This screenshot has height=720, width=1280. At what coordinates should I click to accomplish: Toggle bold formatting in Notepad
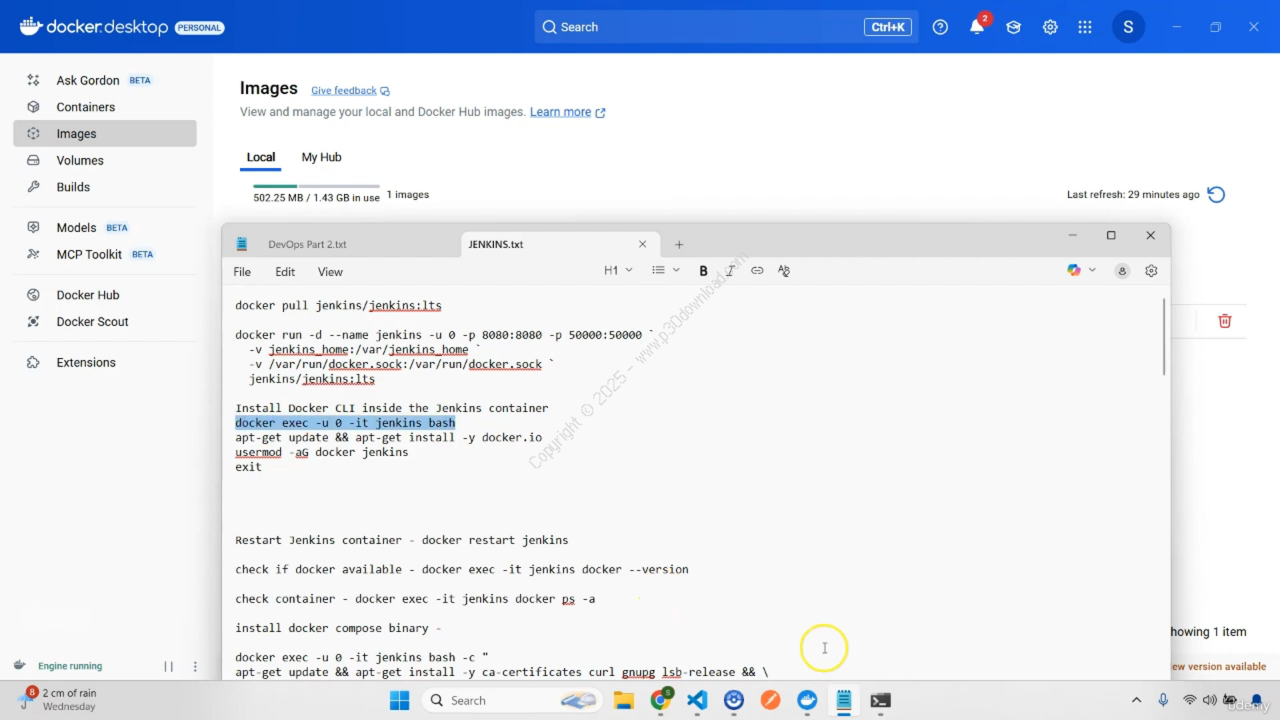703,271
